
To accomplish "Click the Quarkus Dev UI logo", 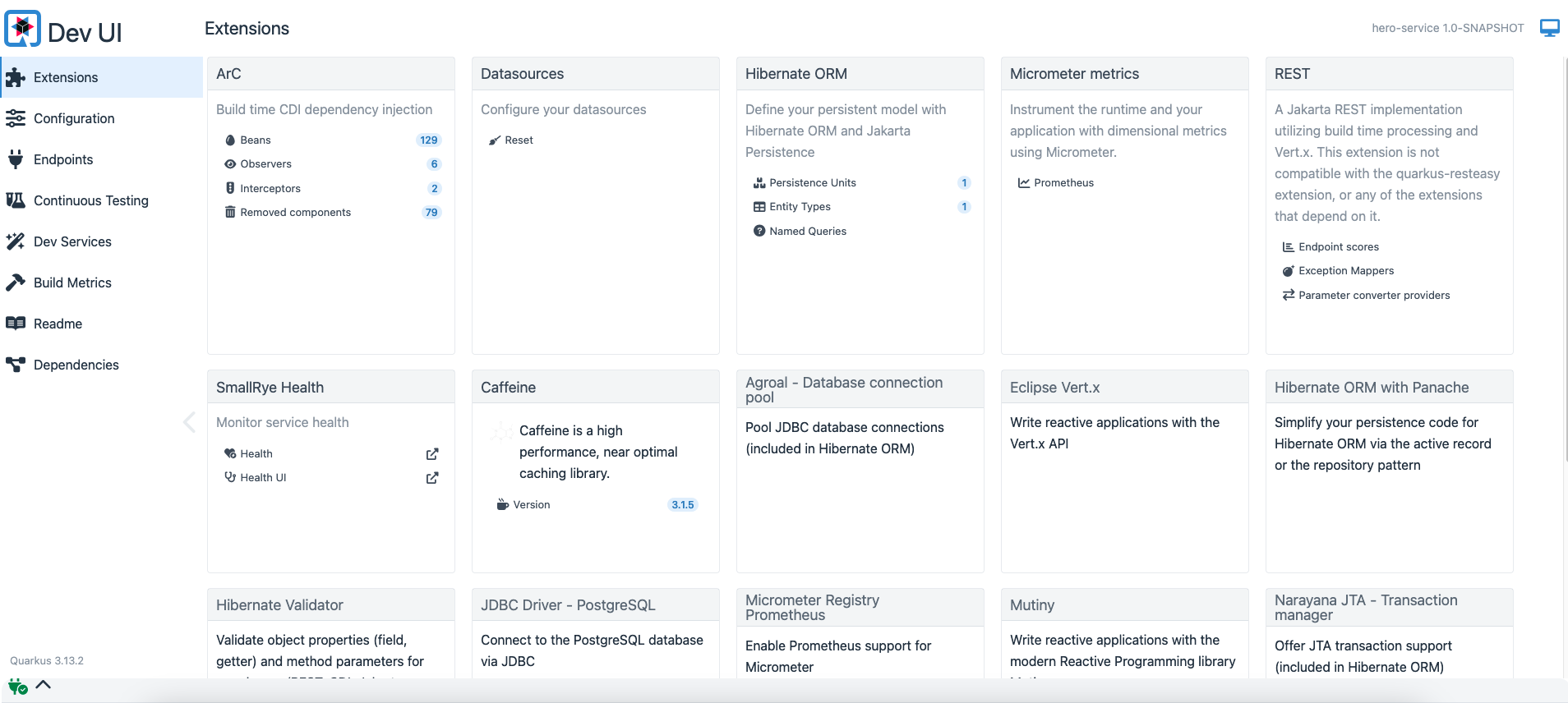I will point(22,29).
